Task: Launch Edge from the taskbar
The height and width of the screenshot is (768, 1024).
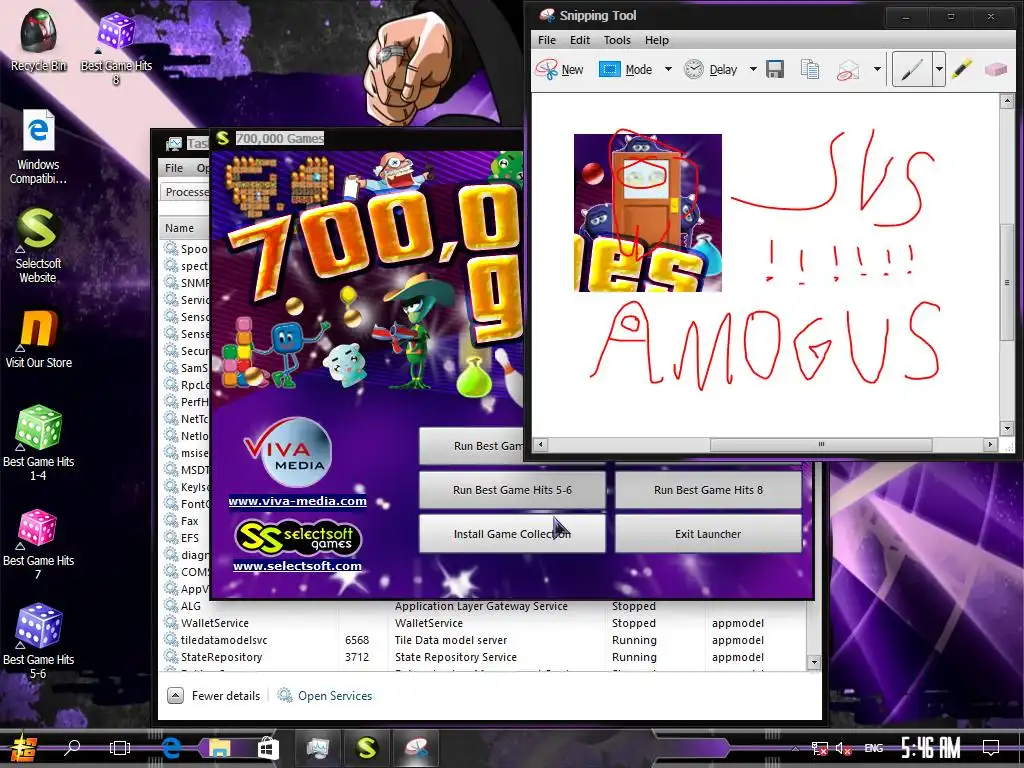Action: point(171,748)
